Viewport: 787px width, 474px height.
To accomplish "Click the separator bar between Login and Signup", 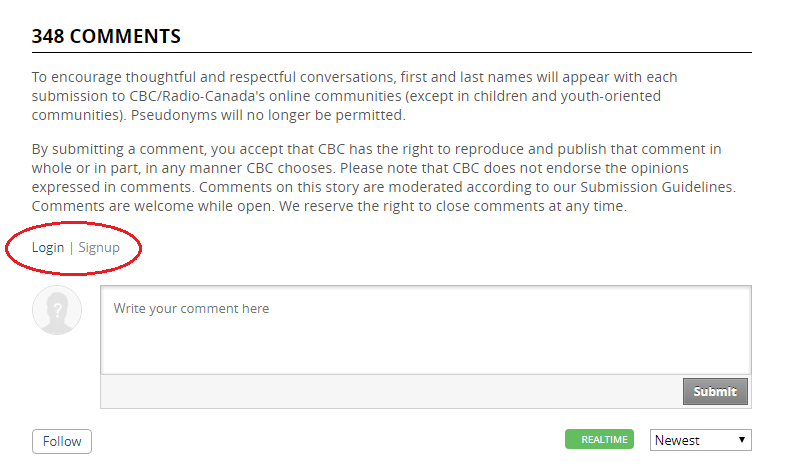I will point(71,248).
